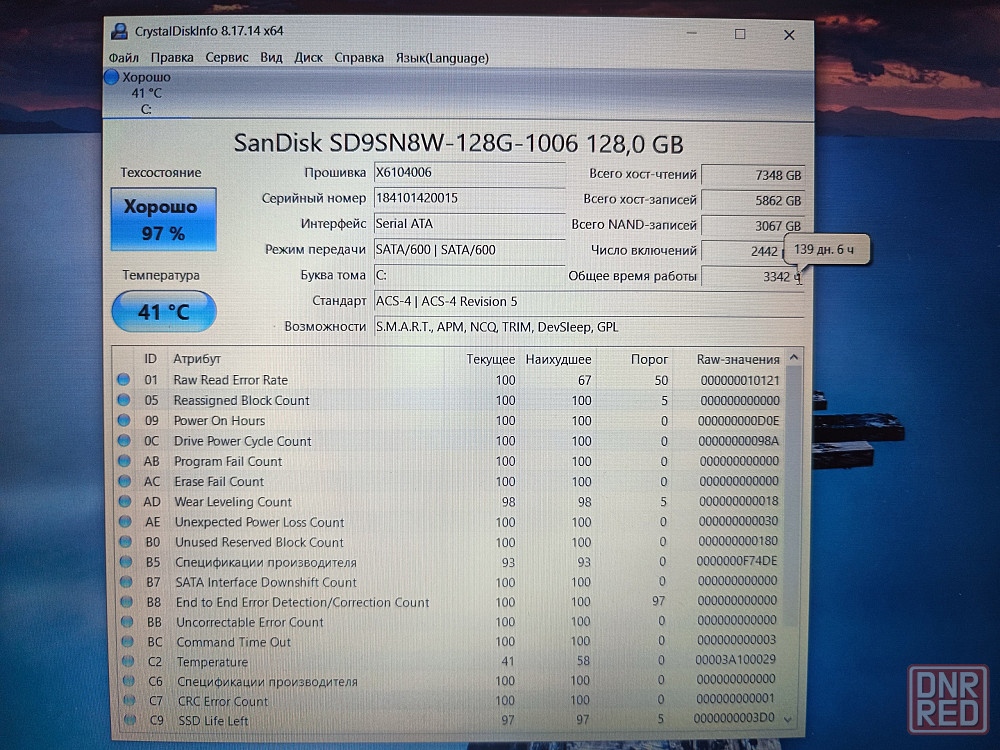Click the Хорошо 97 % health status button
This screenshot has height=750, width=1000.
click(164, 219)
